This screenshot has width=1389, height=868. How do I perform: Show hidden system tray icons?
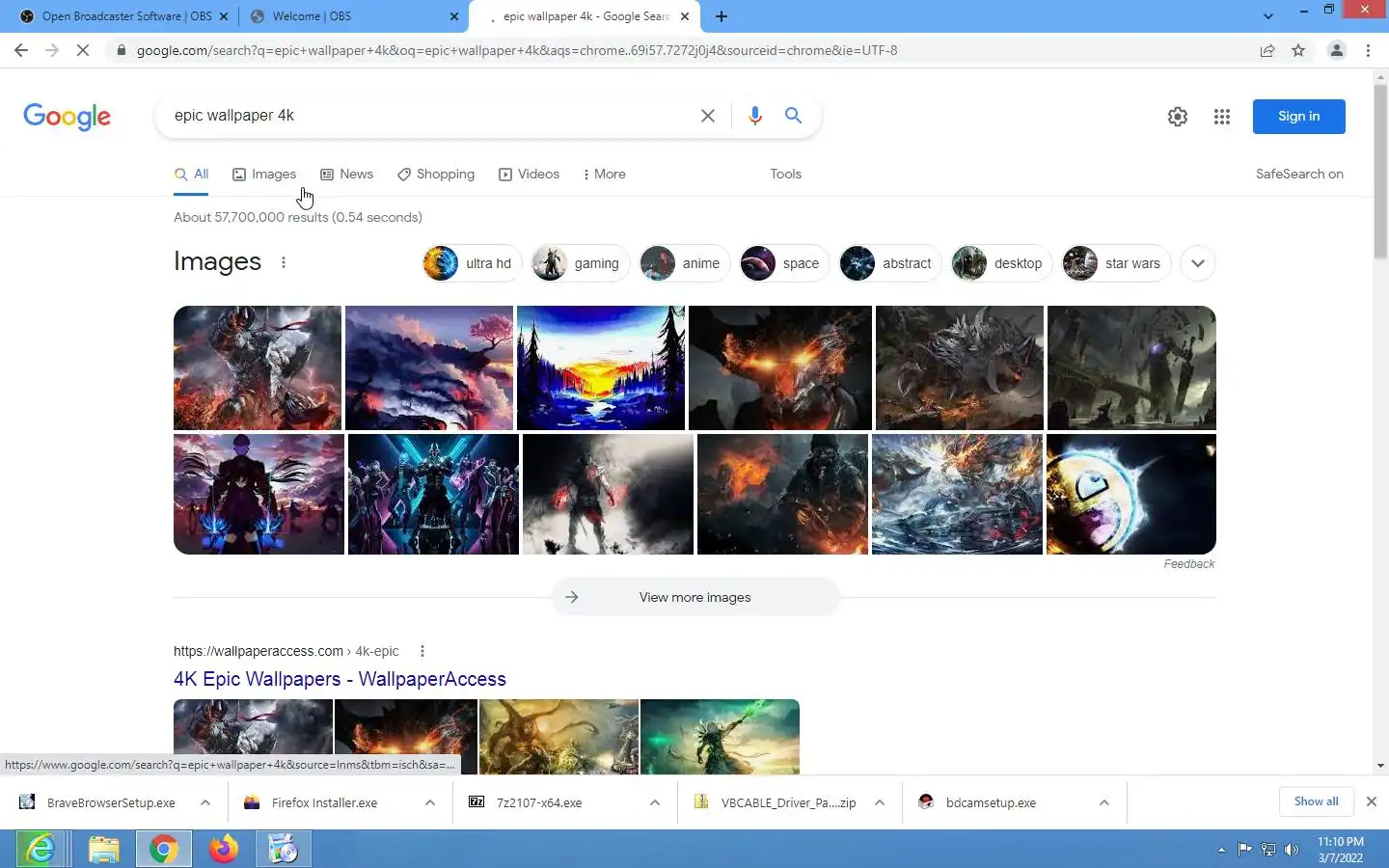[1221, 850]
